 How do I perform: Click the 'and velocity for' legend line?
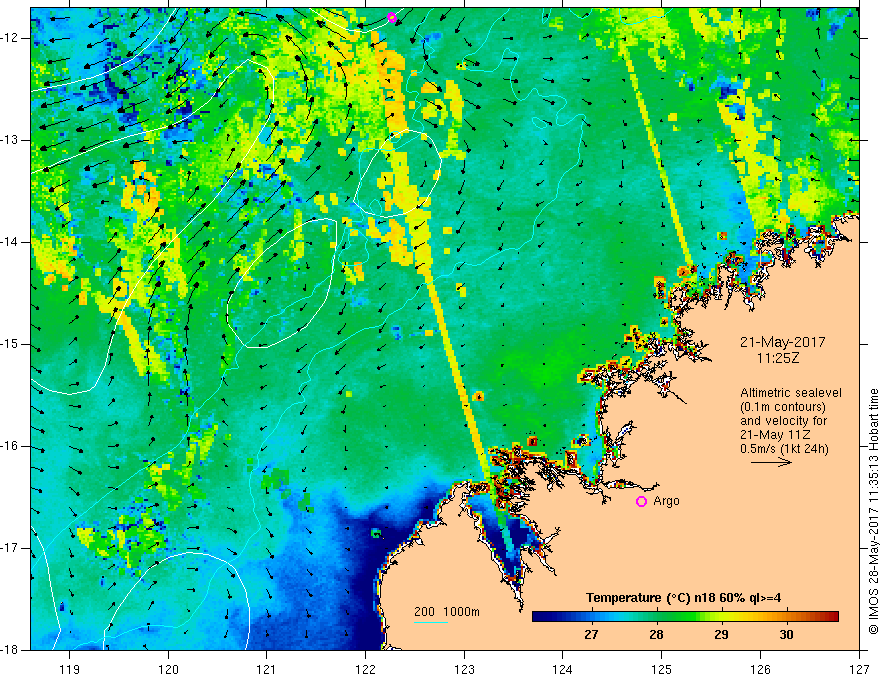pyautogui.click(x=783, y=421)
